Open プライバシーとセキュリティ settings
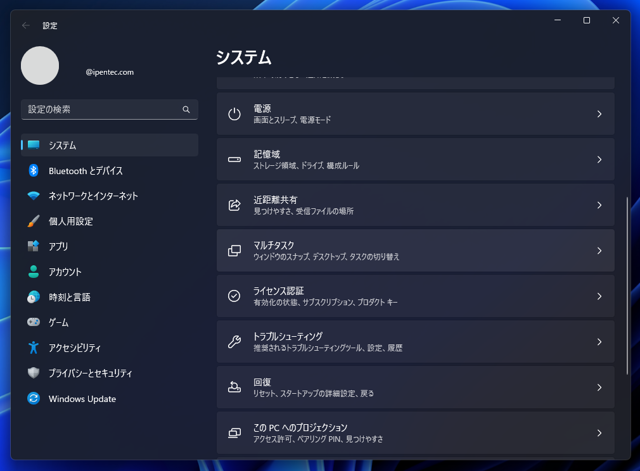Viewport: 640px width, 471px height. click(x=109, y=373)
